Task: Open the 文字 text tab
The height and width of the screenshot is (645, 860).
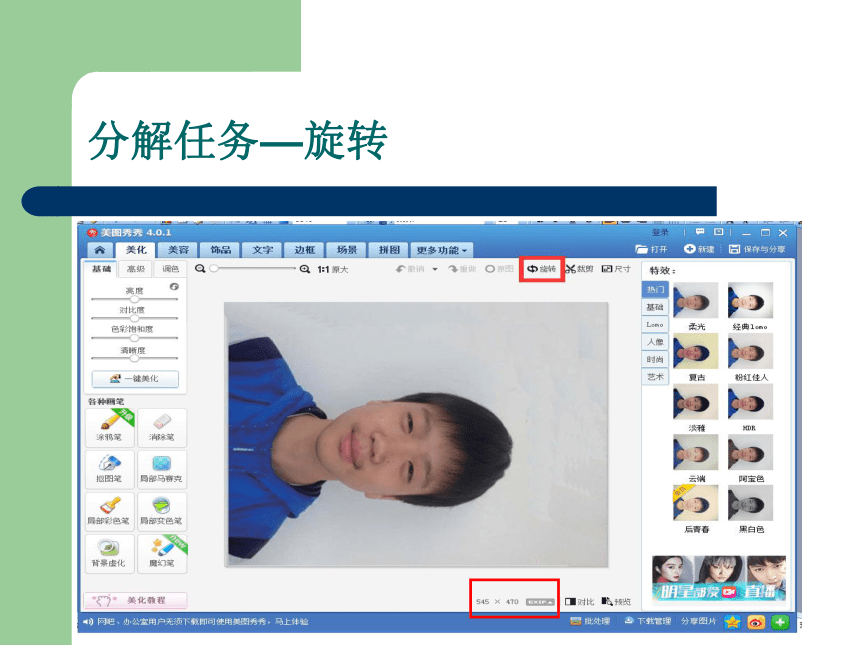Action: (263, 250)
